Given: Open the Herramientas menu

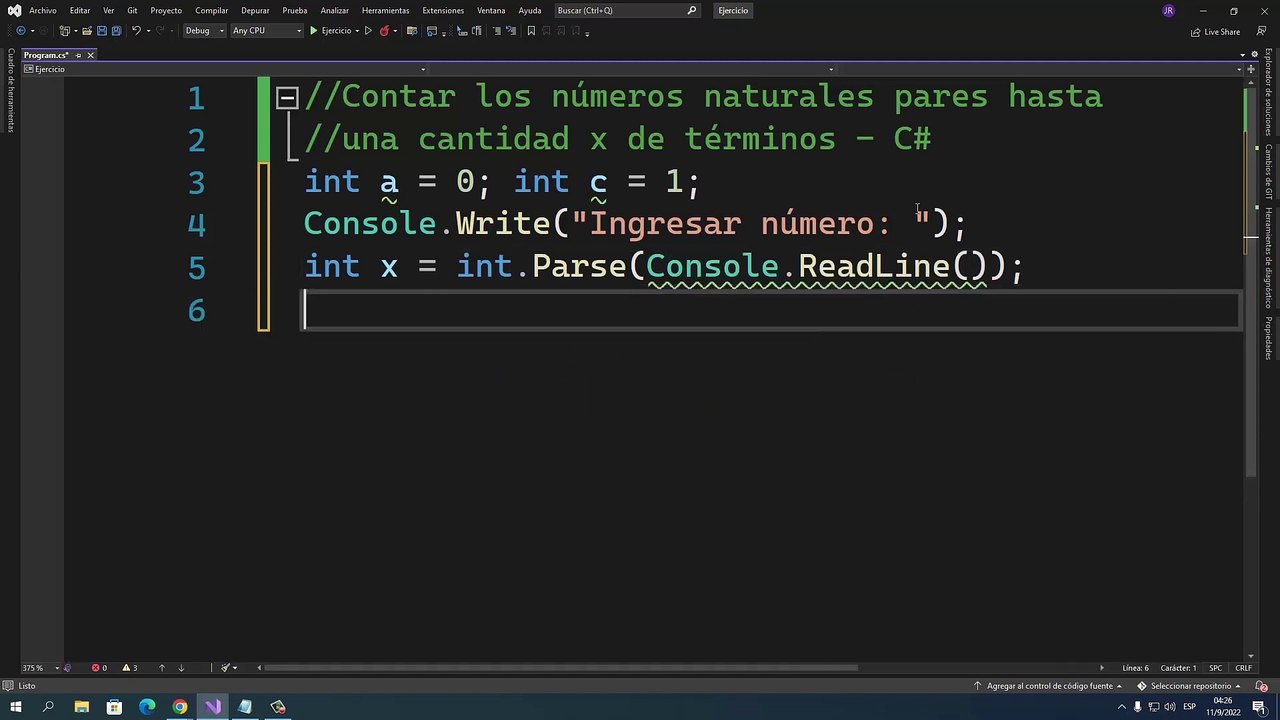Looking at the screenshot, I should pos(386,10).
